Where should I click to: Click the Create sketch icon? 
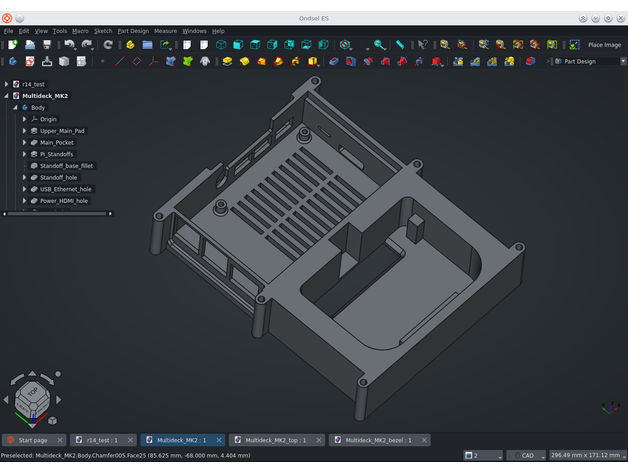point(29,62)
